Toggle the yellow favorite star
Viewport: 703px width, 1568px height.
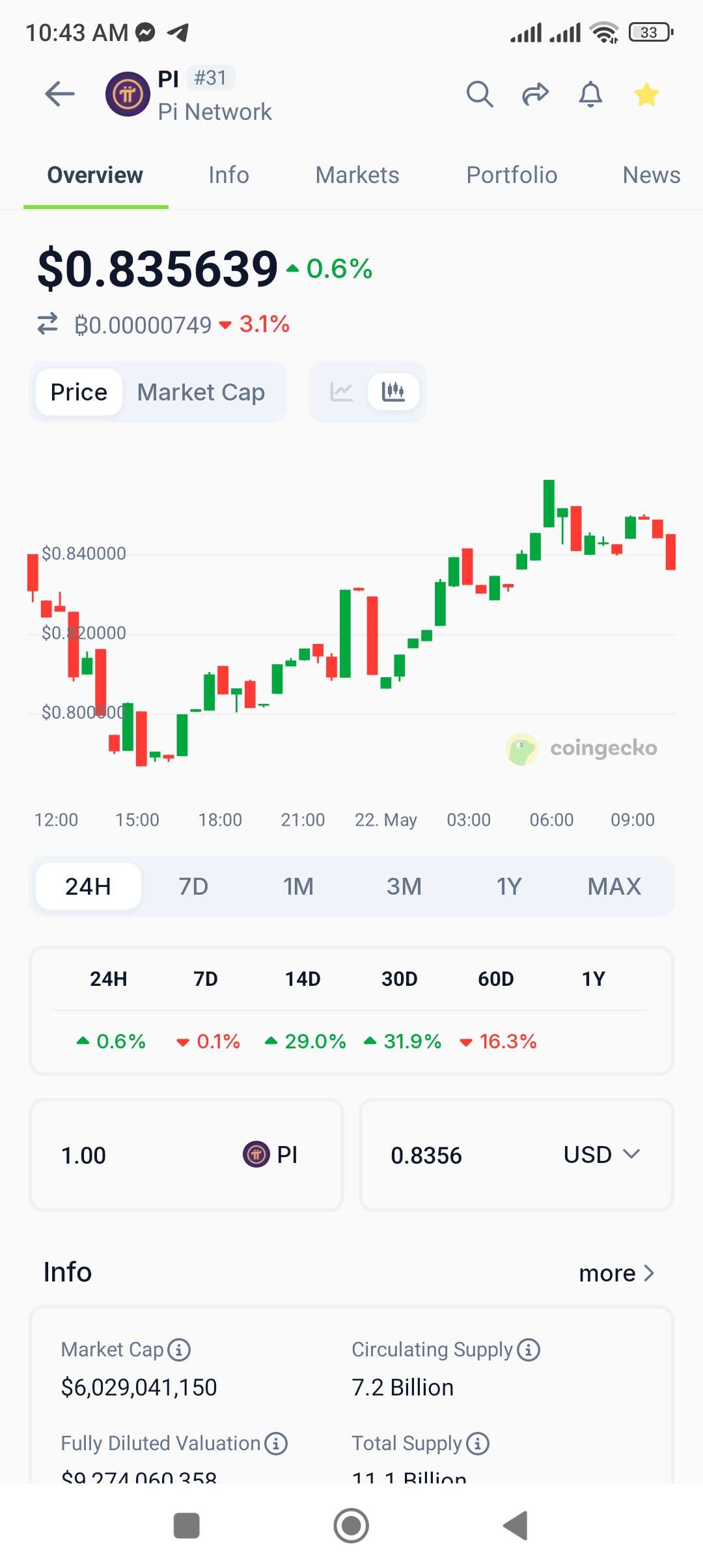click(646, 94)
